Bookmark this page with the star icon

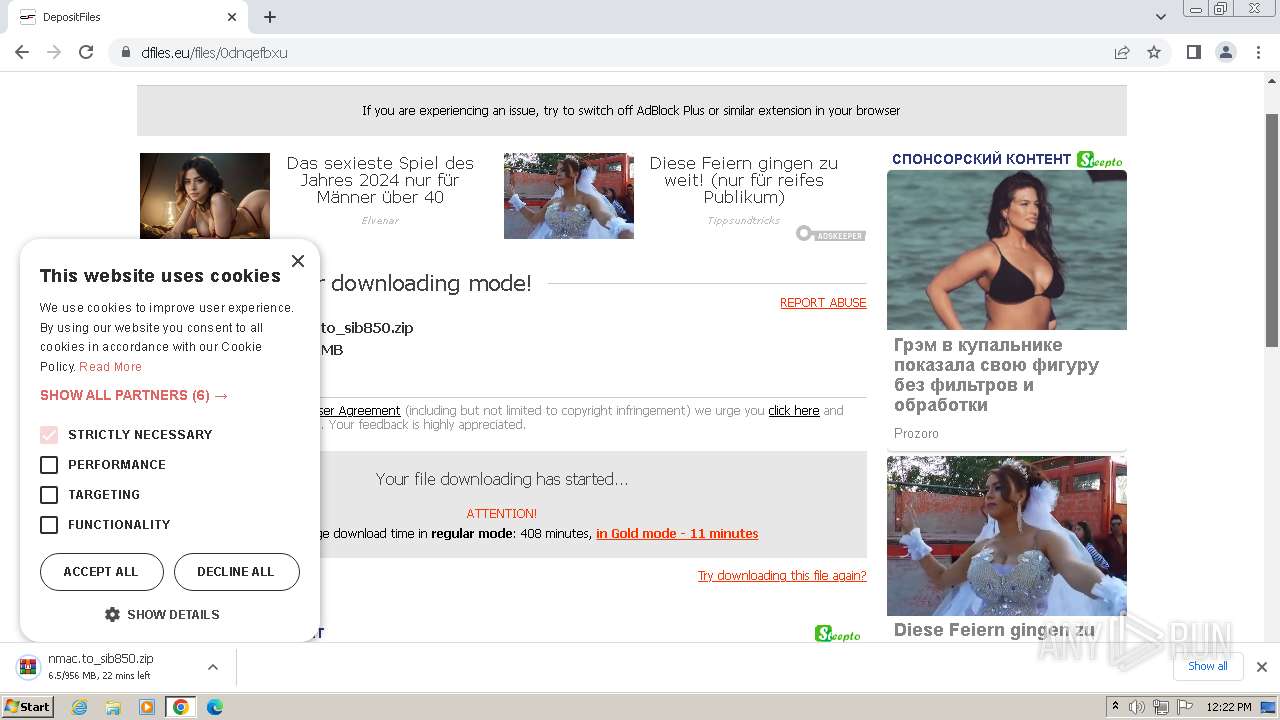click(x=1154, y=52)
